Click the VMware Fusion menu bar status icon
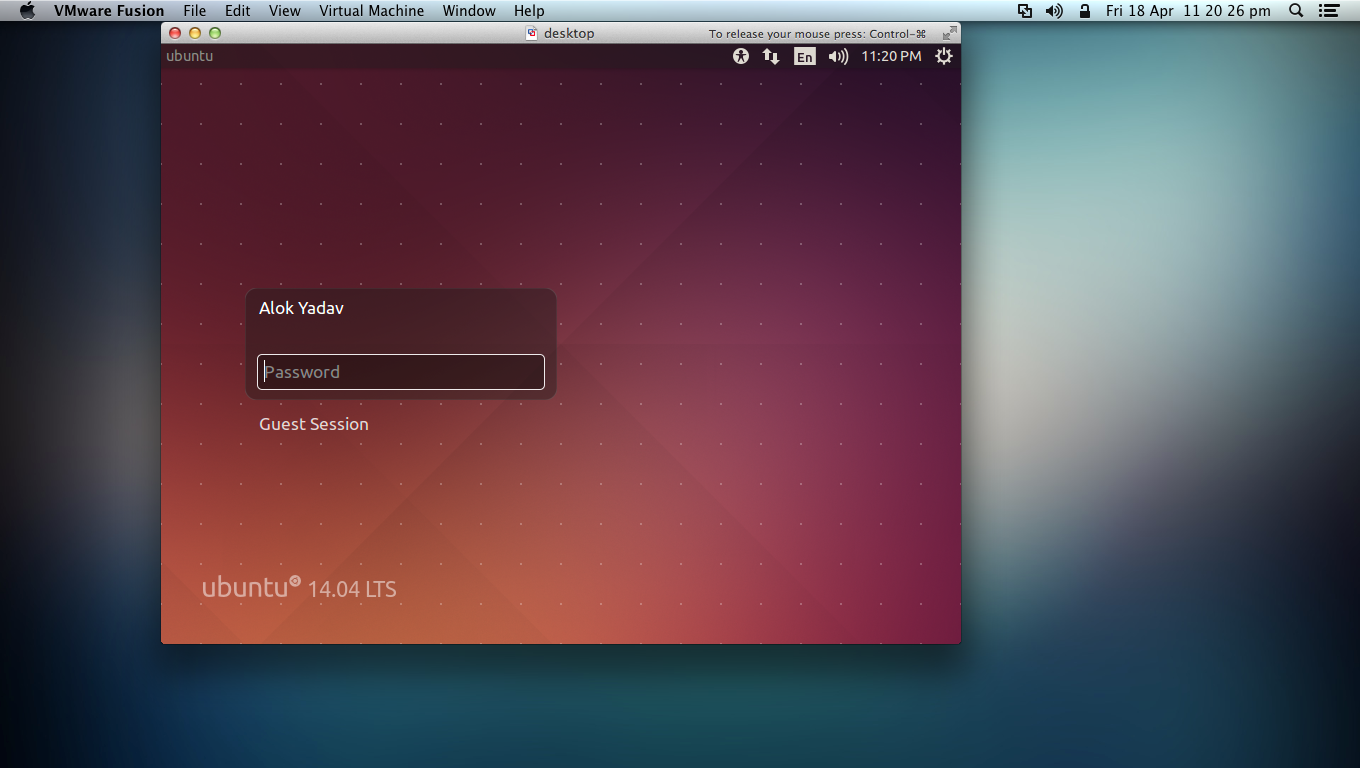This screenshot has width=1360, height=768. pyautogui.click(x=1025, y=11)
